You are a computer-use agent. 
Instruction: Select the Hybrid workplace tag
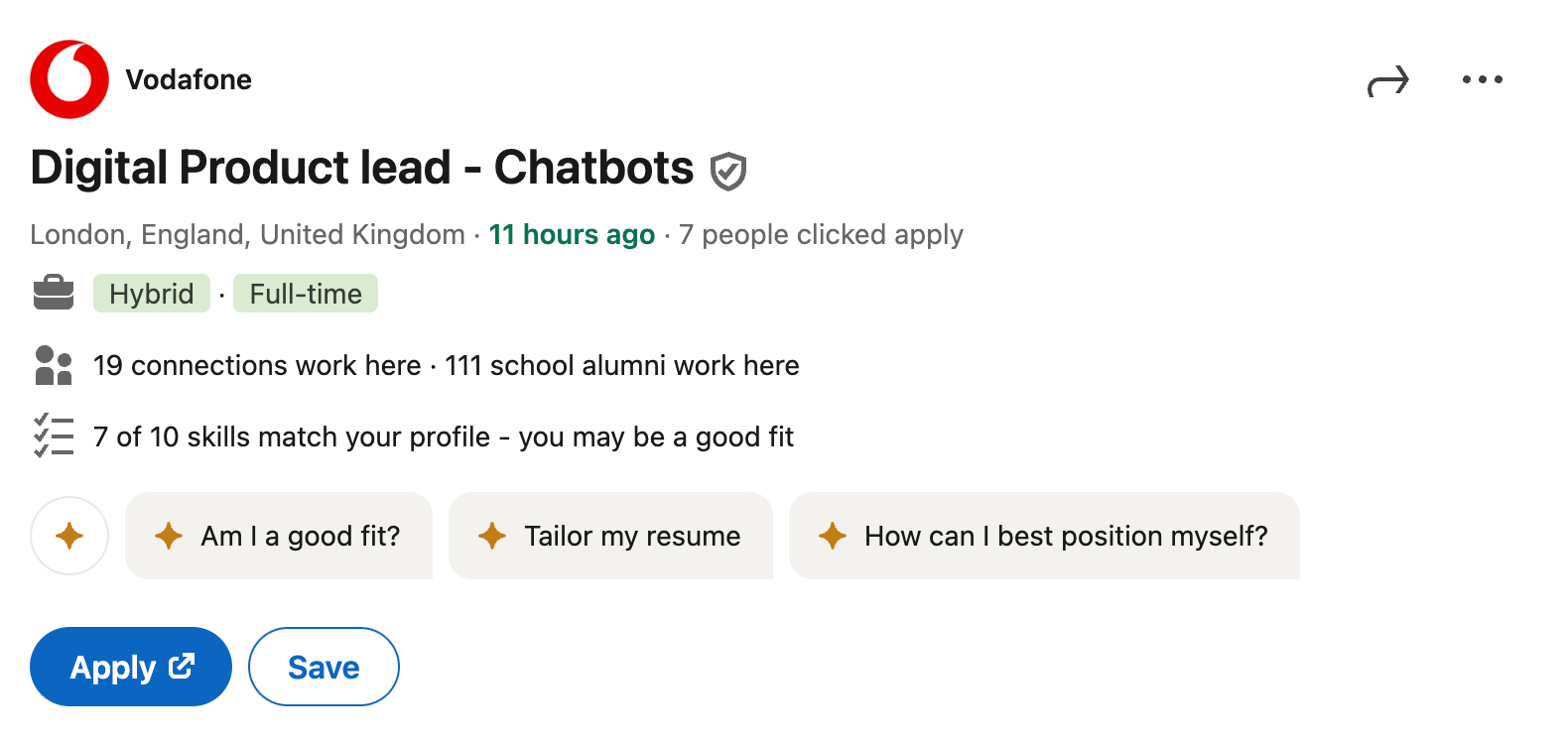pos(151,293)
